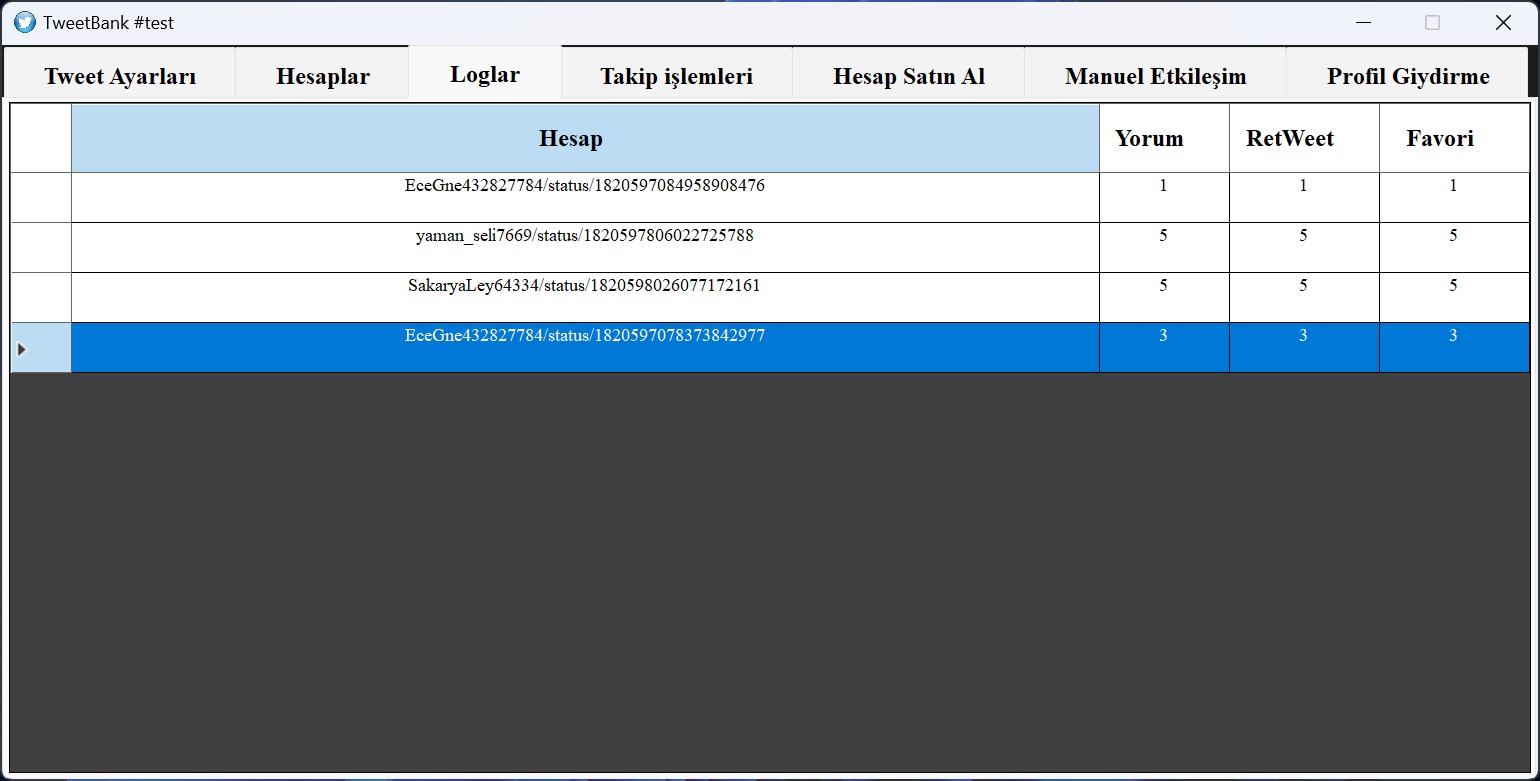Click the select-all corner cell of the grid
This screenshot has width=1540, height=781.
point(41,138)
